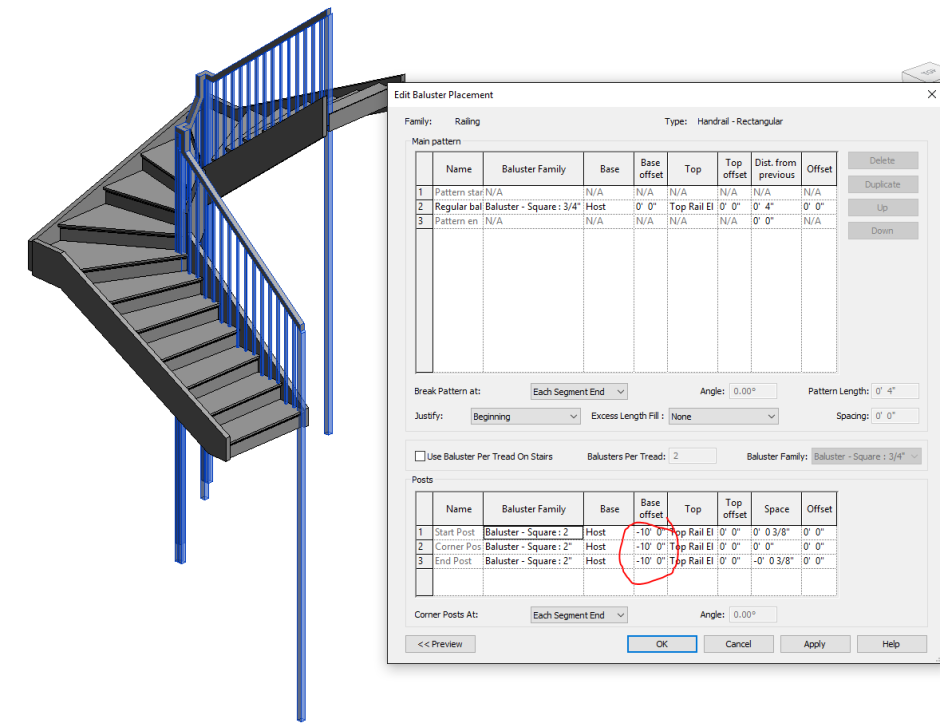Viewport: 940px width, 727px height.
Task: Select the Start Post Base offset cell
Action: click(x=650, y=532)
